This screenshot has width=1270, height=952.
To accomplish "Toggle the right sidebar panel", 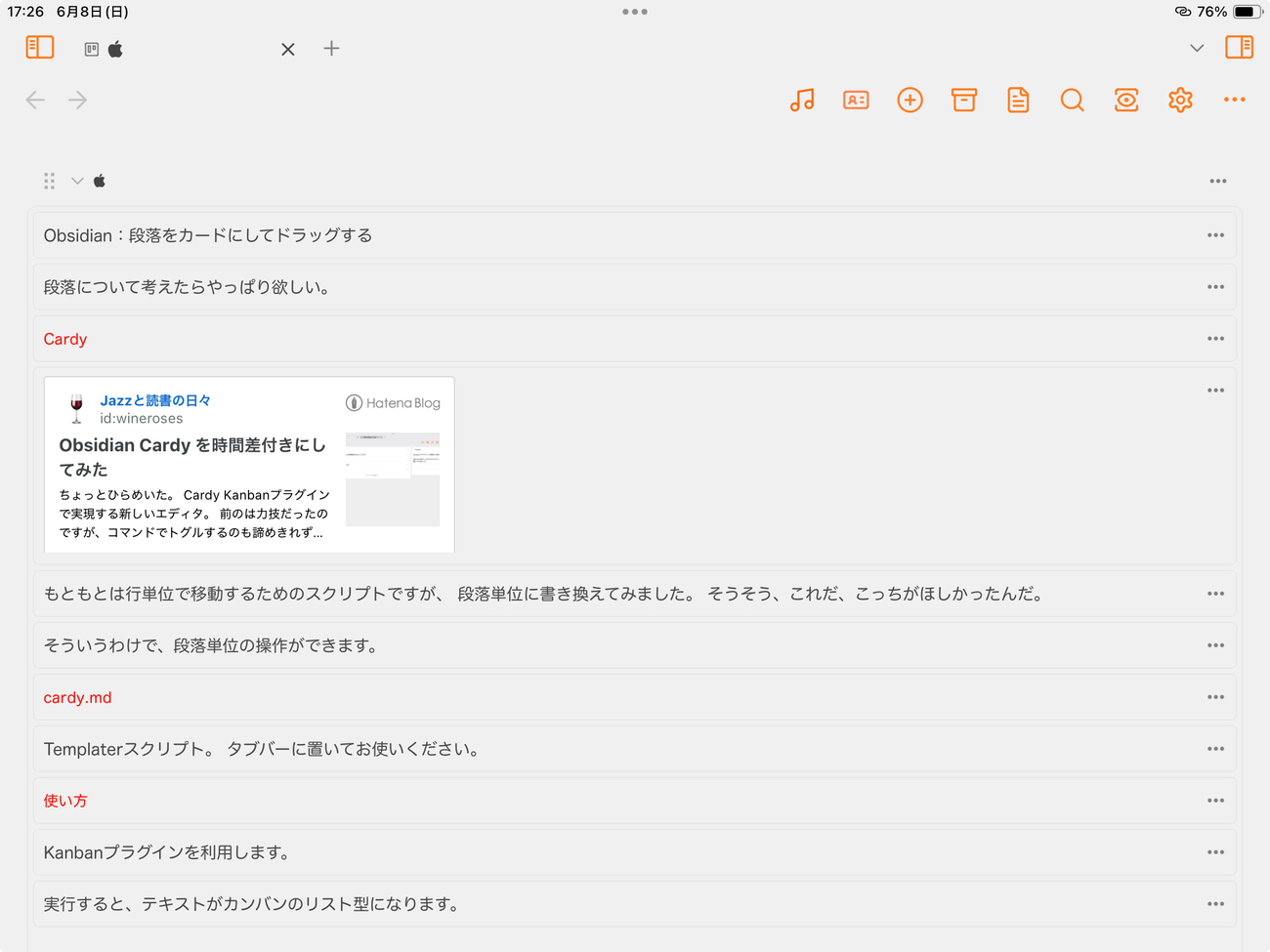I will pyautogui.click(x=1239, y=48).
